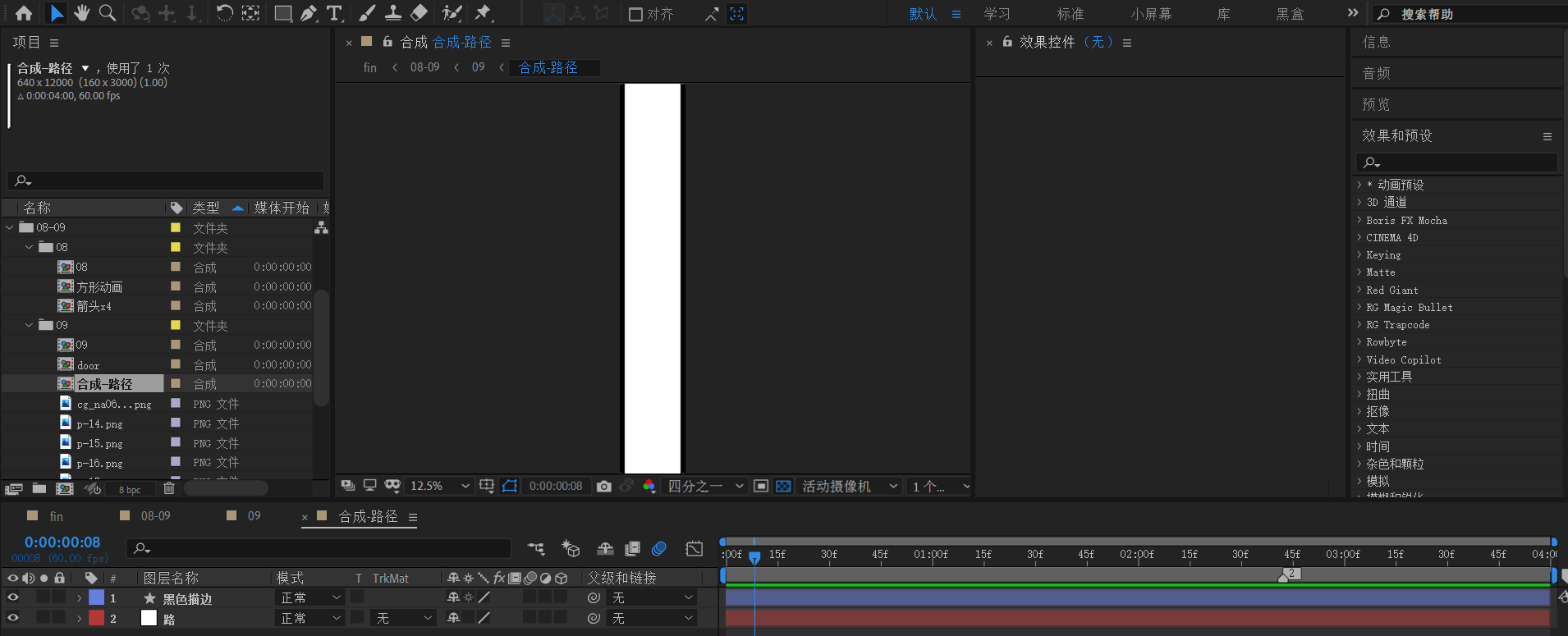Viewport: 1568px width, 636px height.
Task: Open the 四分之一 resolution dropdown
Action: coord(705,486)
